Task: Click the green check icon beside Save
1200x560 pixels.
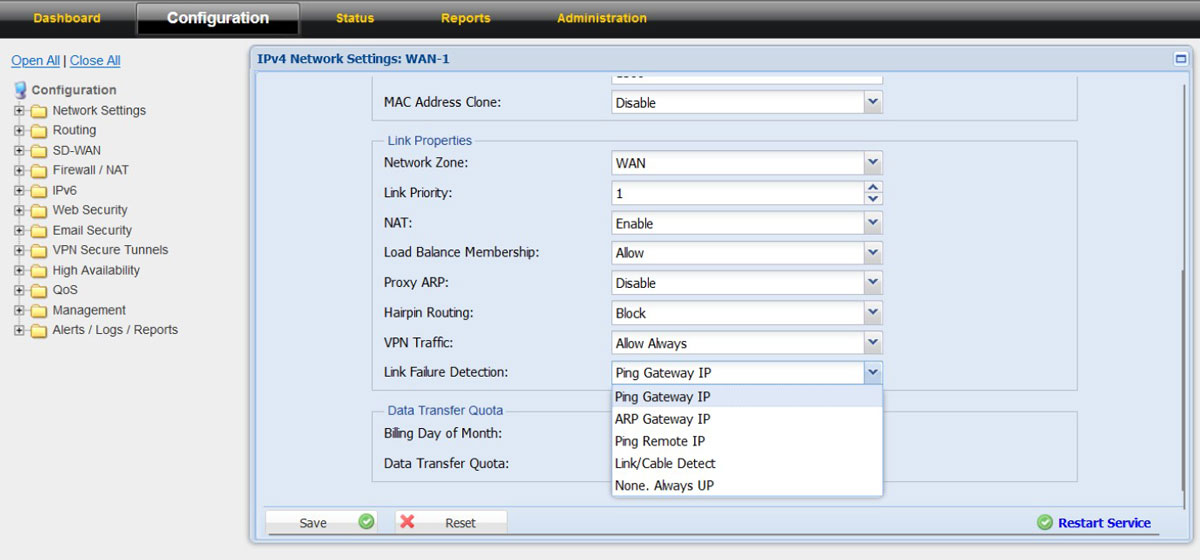Action: tap(366, 522)
